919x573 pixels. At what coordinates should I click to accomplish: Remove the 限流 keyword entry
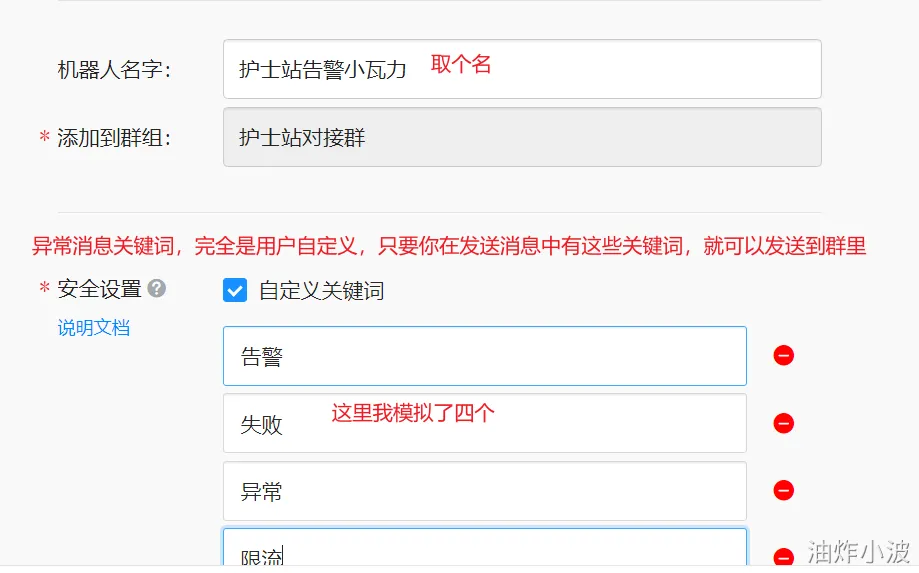pyautogui.click(x=784, y=557)
